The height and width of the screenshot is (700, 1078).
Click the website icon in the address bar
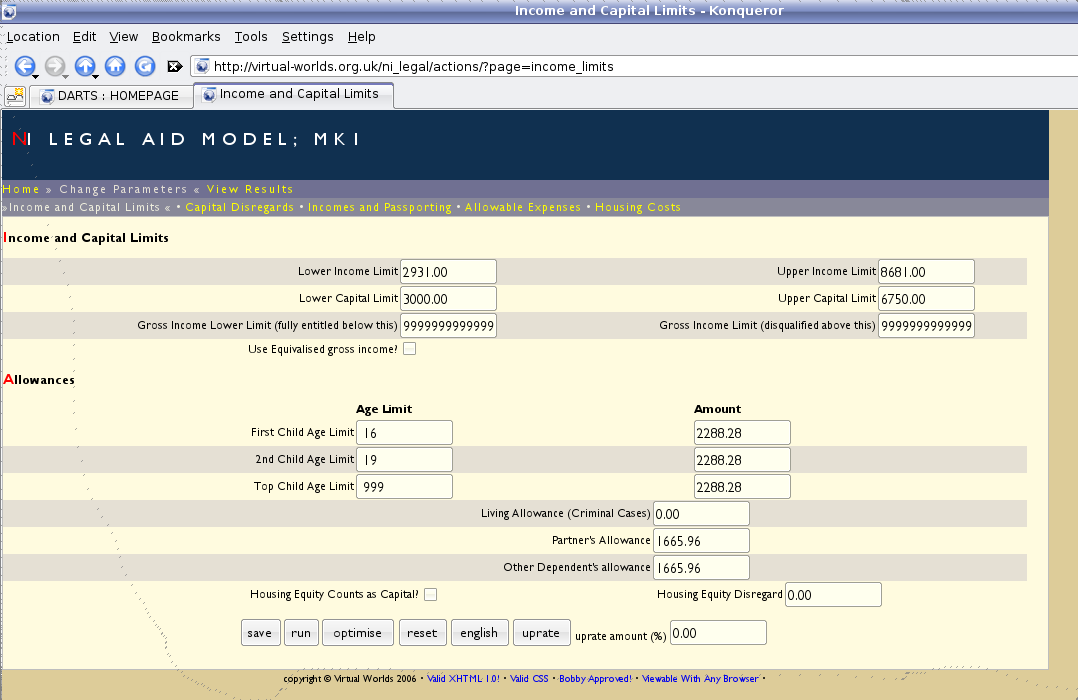202,66
